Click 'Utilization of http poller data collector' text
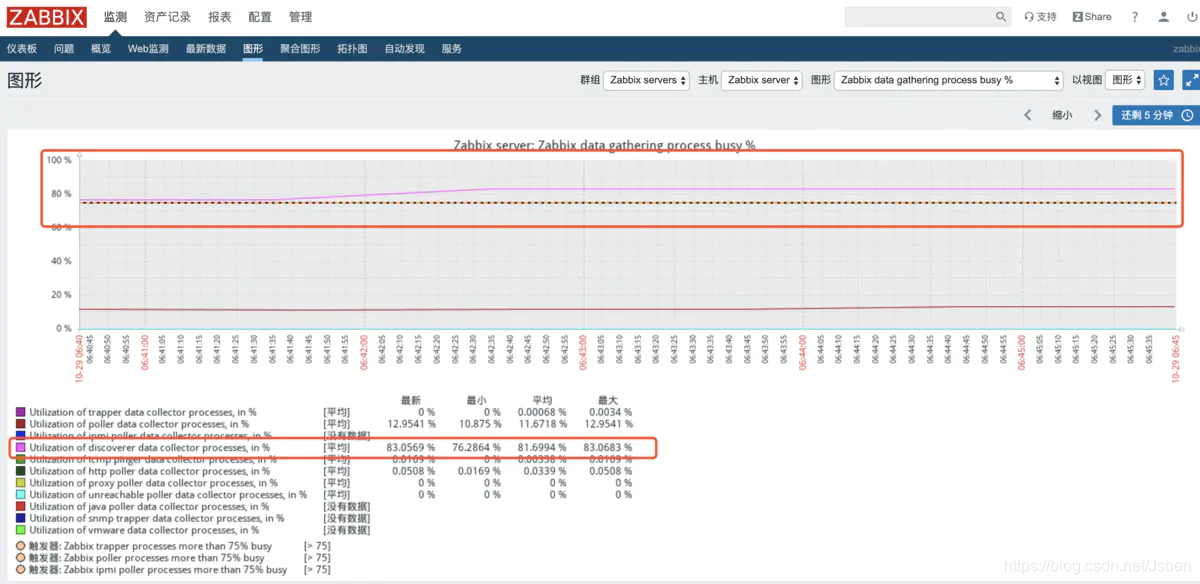Screen dimensions: 1200x584 pos(150,471)
